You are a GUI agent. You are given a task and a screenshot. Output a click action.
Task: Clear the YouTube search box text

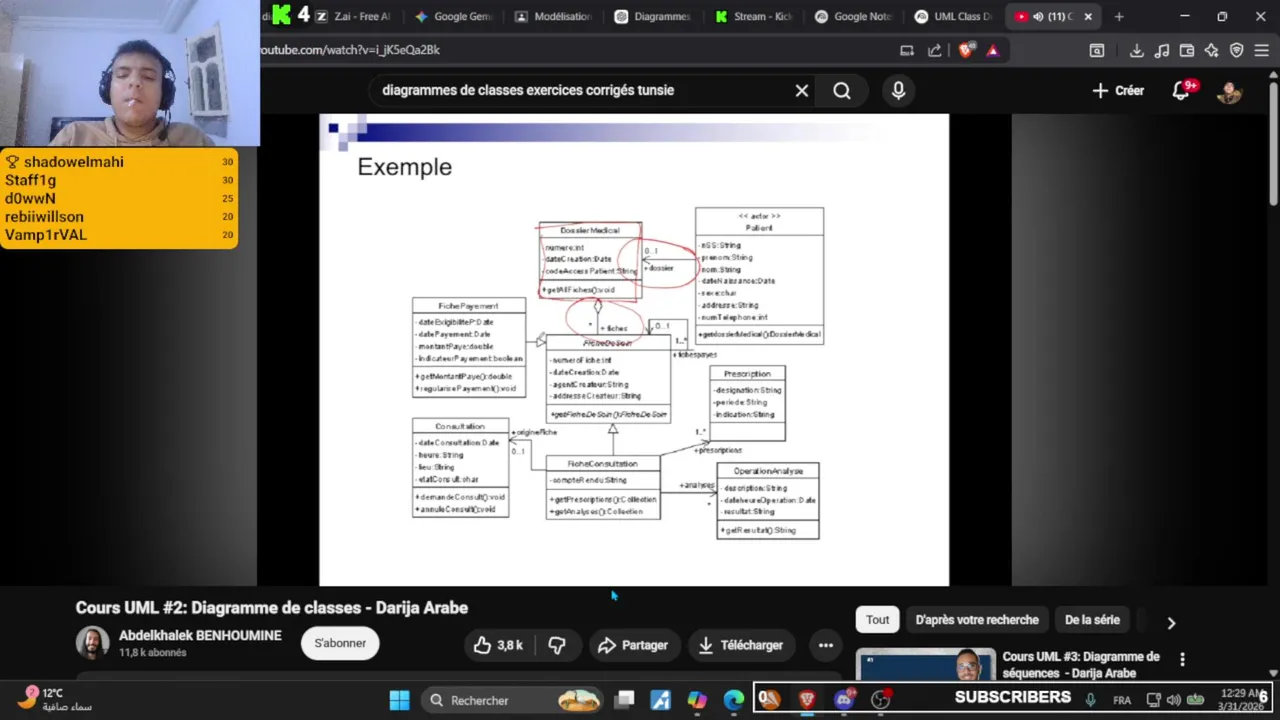(802, 91)
